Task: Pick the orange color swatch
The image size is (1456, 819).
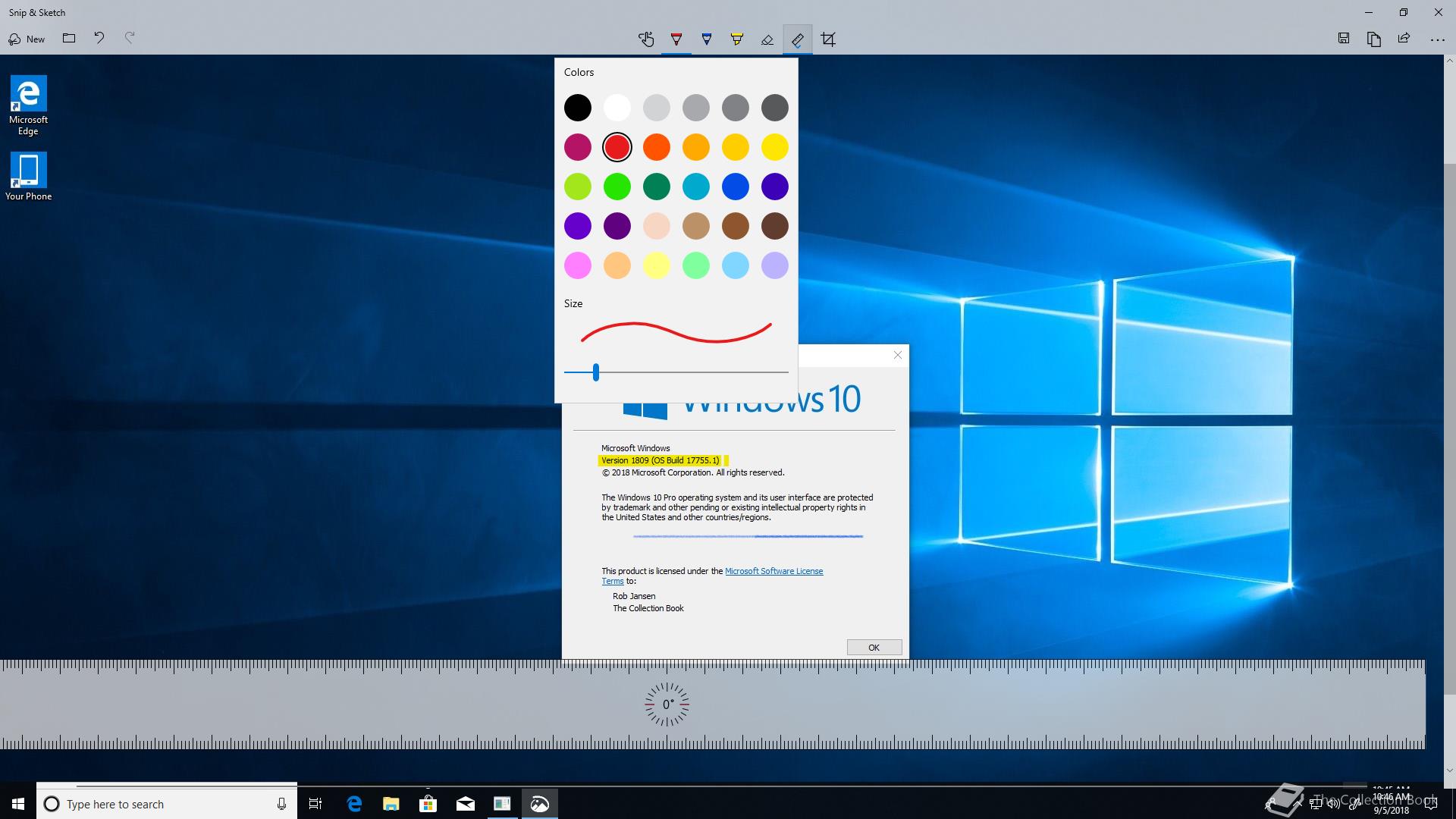Action: point(657,147)
